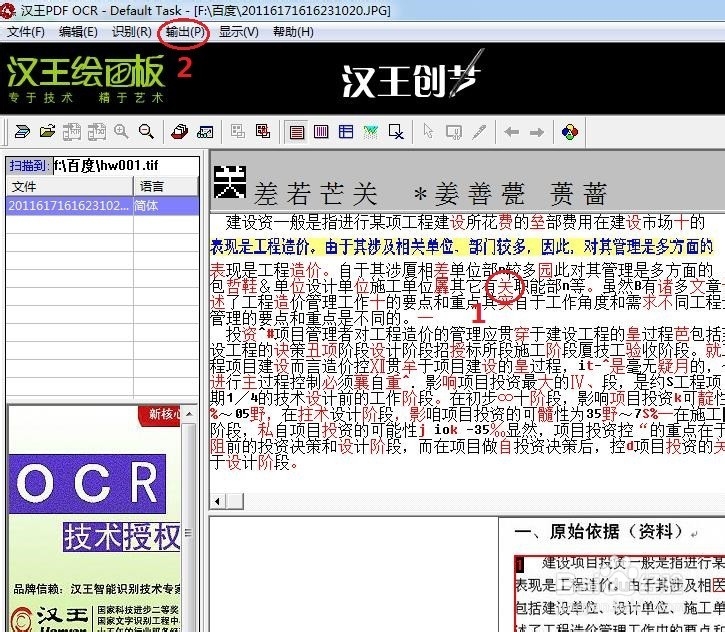Image resolution: width=725 pixels, height=632 pixels.
Task: Select the arrow pointer tool
Action: [429, 132]
